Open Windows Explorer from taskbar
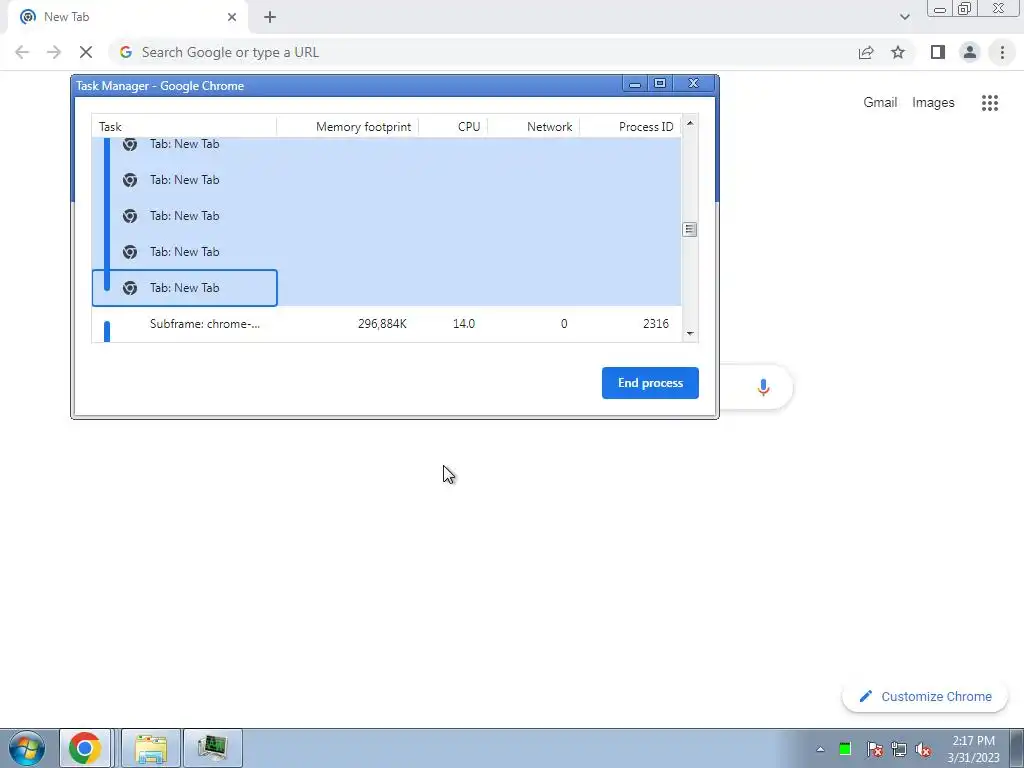The width and height of the screenshot is (1024, 768). 151,748
